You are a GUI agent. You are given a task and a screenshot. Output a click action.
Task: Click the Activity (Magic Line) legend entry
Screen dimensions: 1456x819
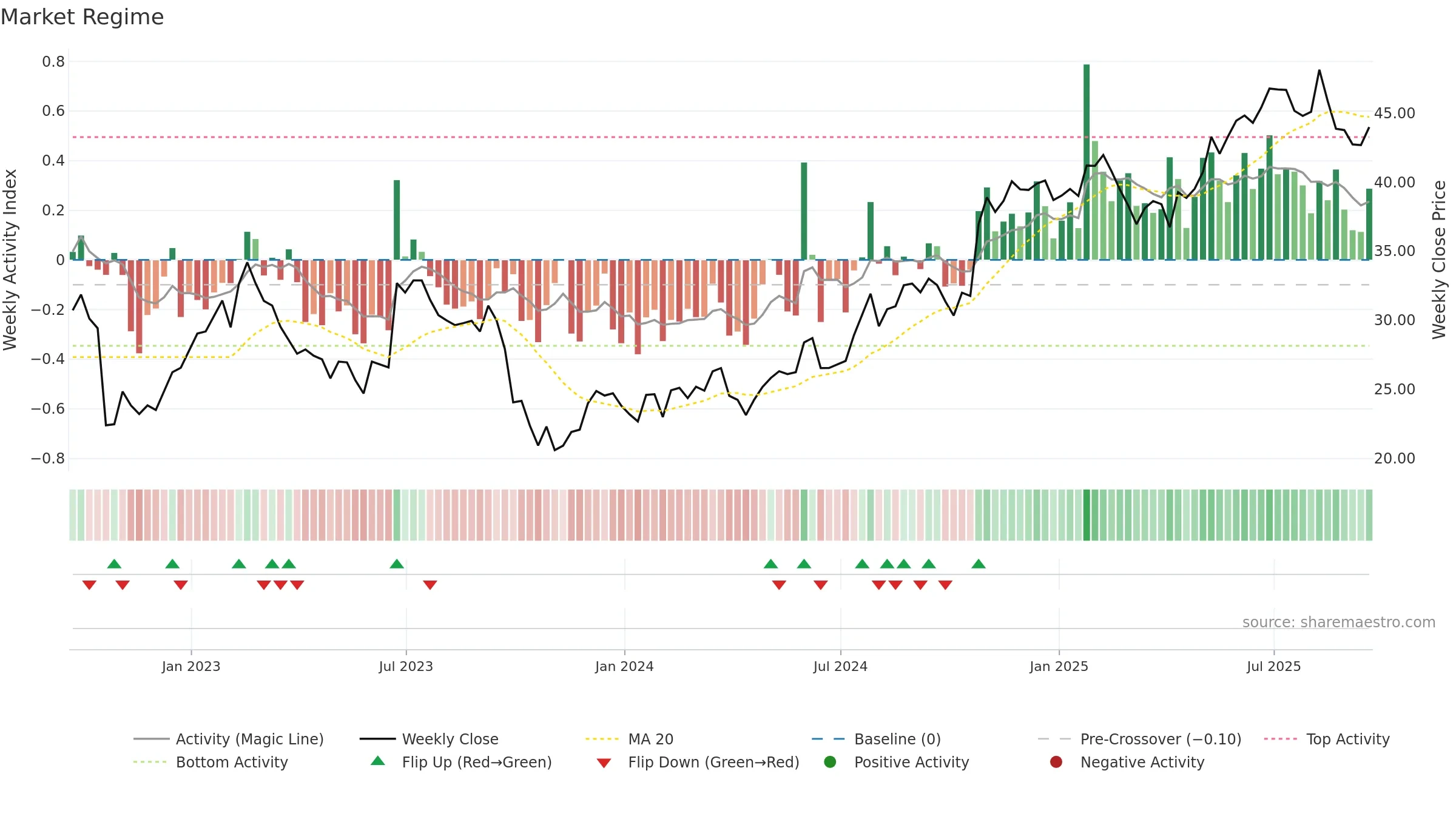[x=229, y=739]
